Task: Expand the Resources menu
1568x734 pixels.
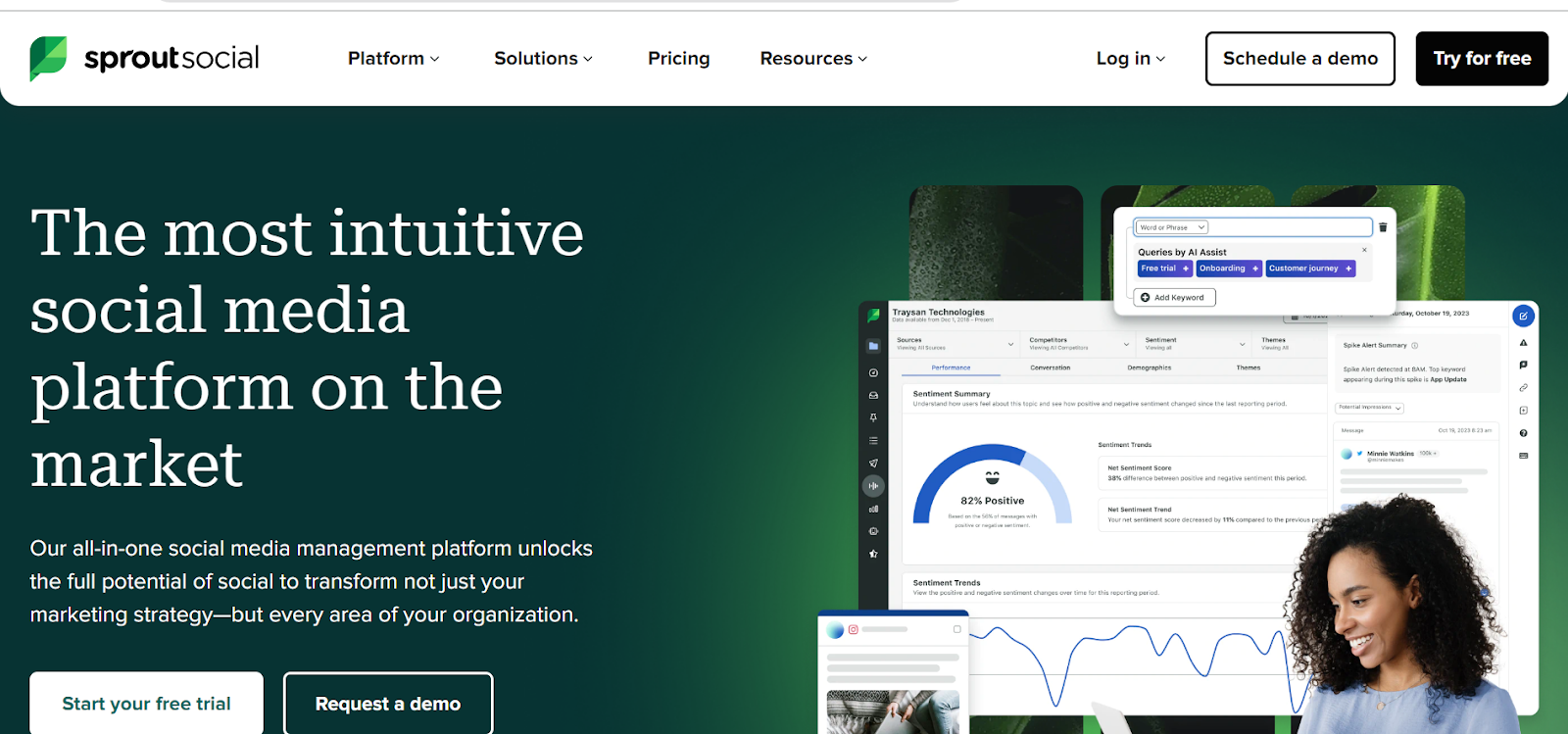Action: tap(813, 58)
